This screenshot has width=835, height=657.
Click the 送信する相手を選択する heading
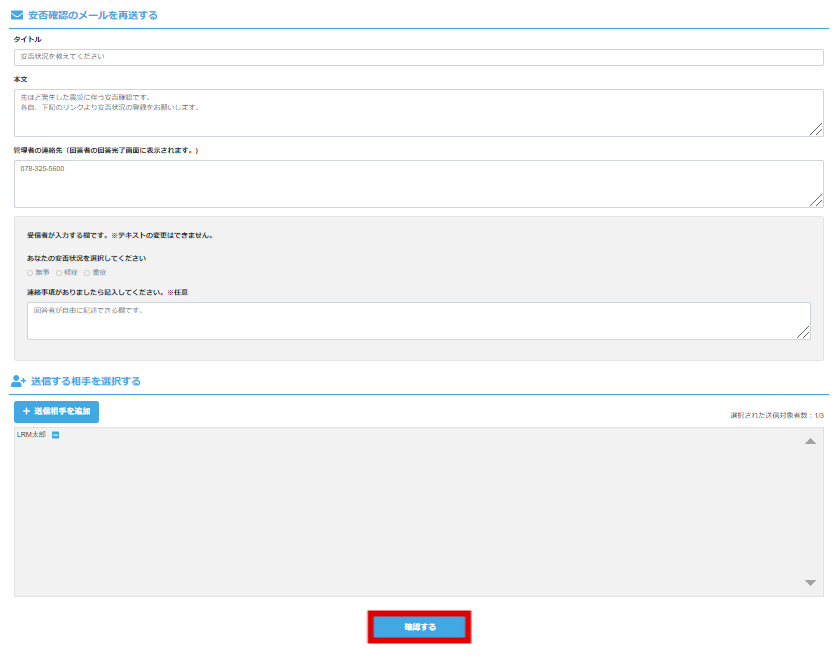tap(86, 381)
